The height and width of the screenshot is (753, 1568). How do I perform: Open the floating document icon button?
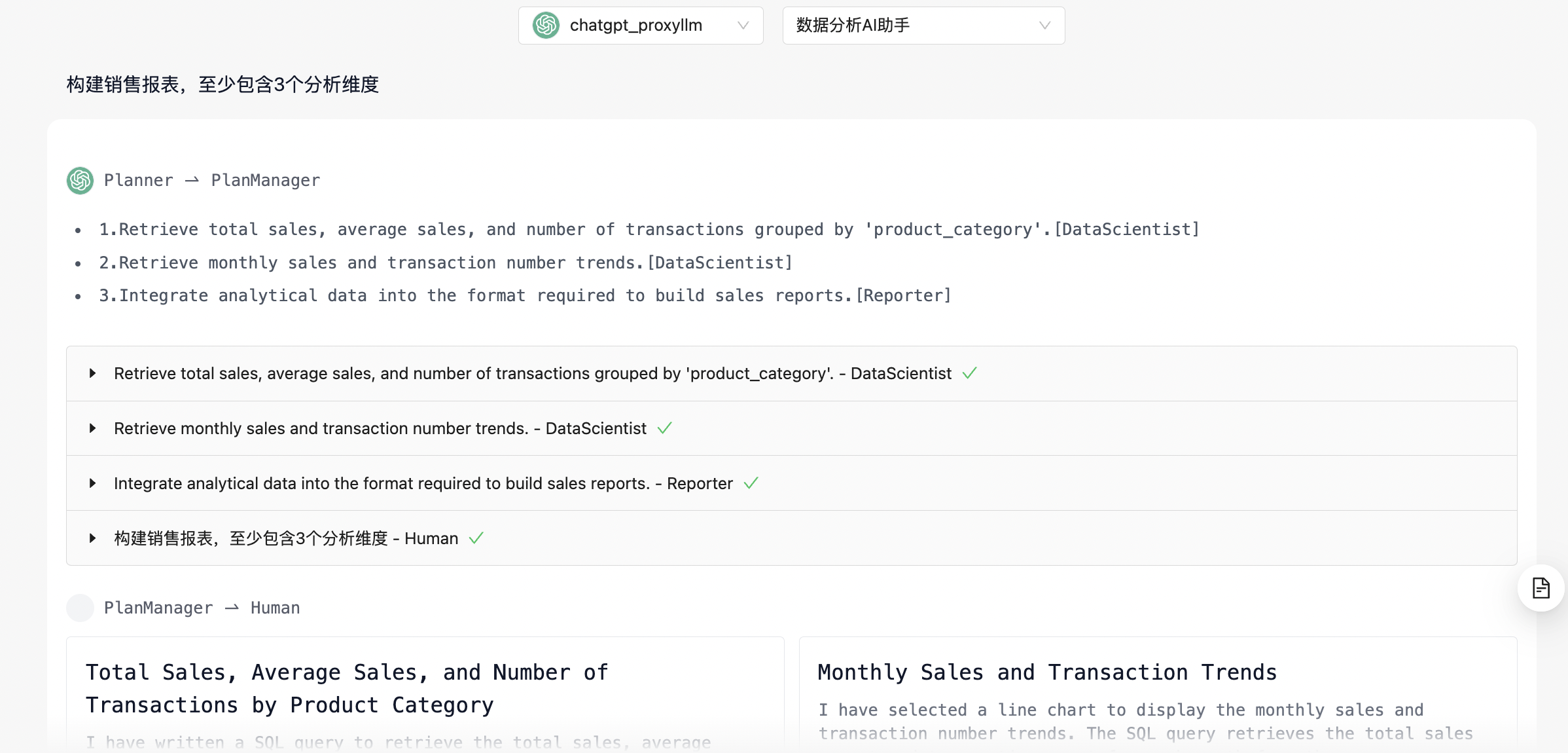click(1541, 588)
